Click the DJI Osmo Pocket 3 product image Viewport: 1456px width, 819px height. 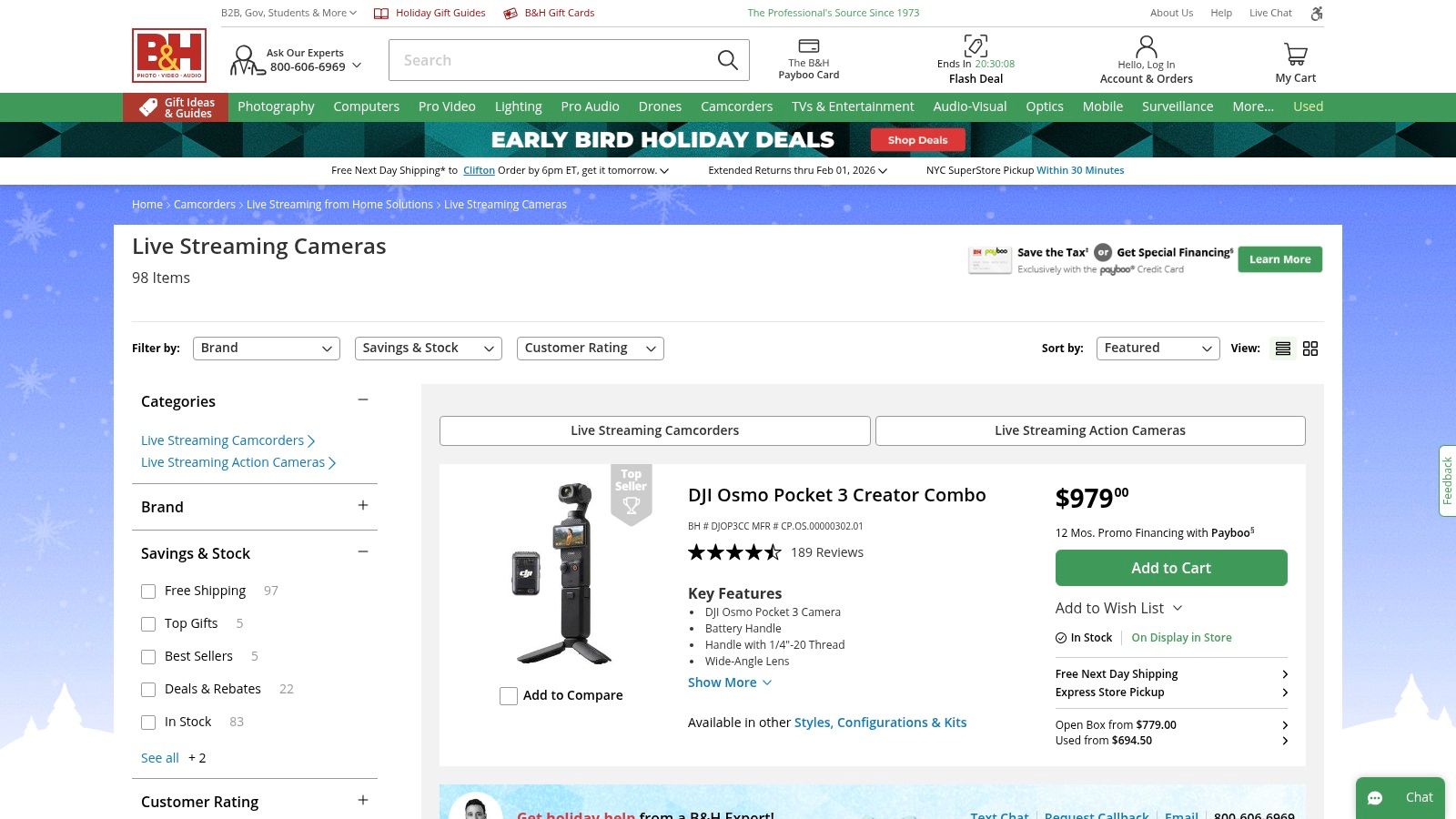(x=561, y=573)
